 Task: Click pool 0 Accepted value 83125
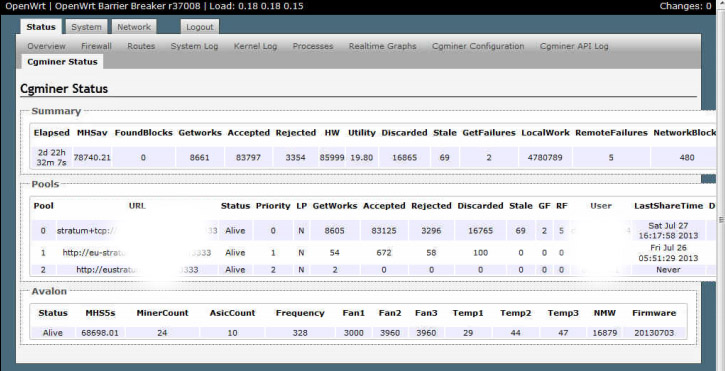tap(384, 230)
